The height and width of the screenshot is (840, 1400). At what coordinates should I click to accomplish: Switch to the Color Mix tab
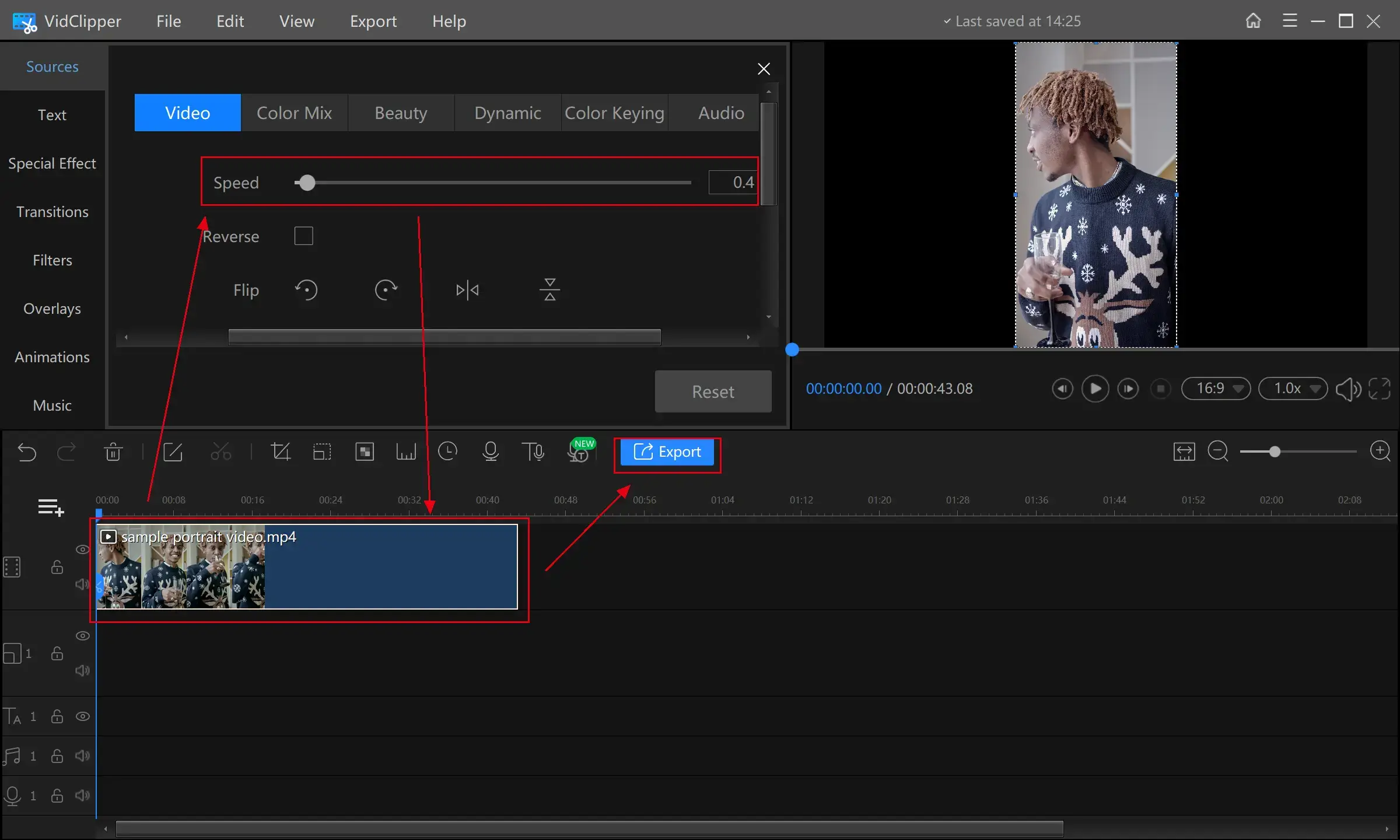pyautogui.click(x=294, y=113)
